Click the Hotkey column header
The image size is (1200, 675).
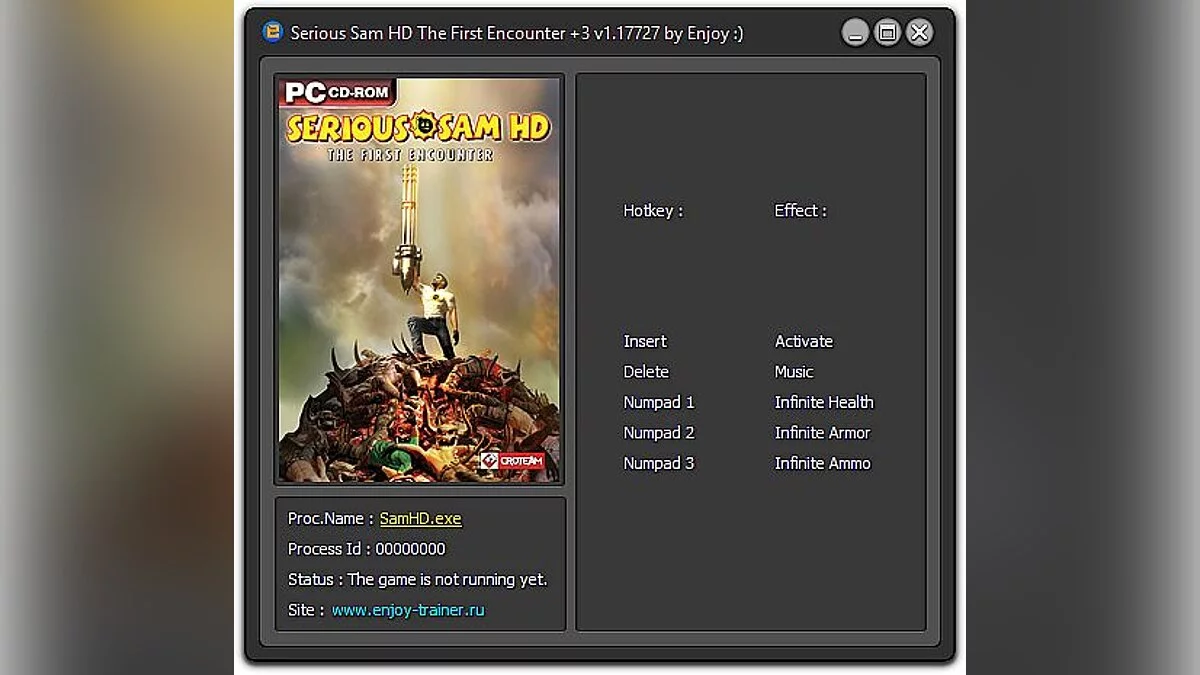pos(653,211)
